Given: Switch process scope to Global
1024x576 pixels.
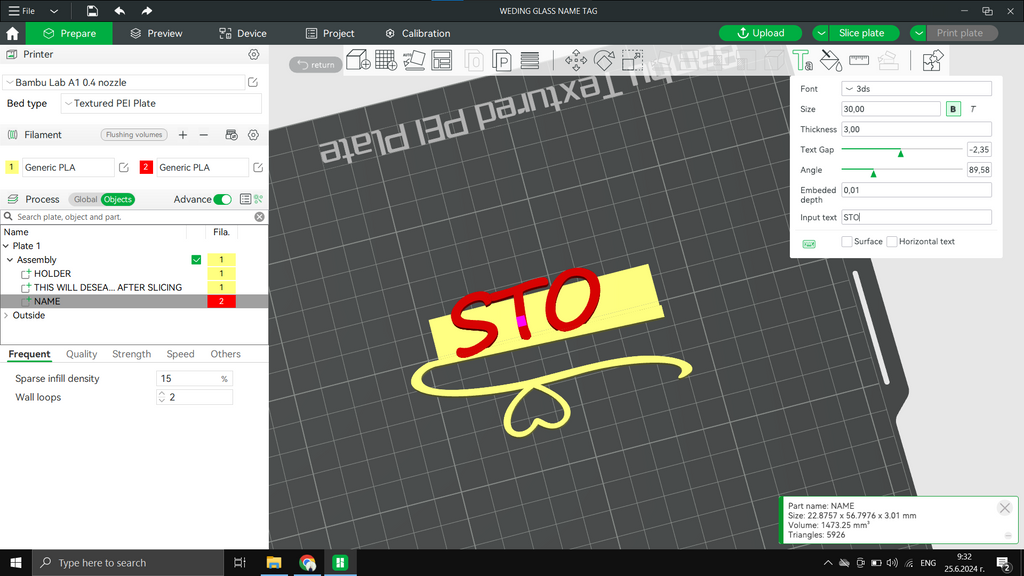Looking at the screenshot, I should click(85, 199).
